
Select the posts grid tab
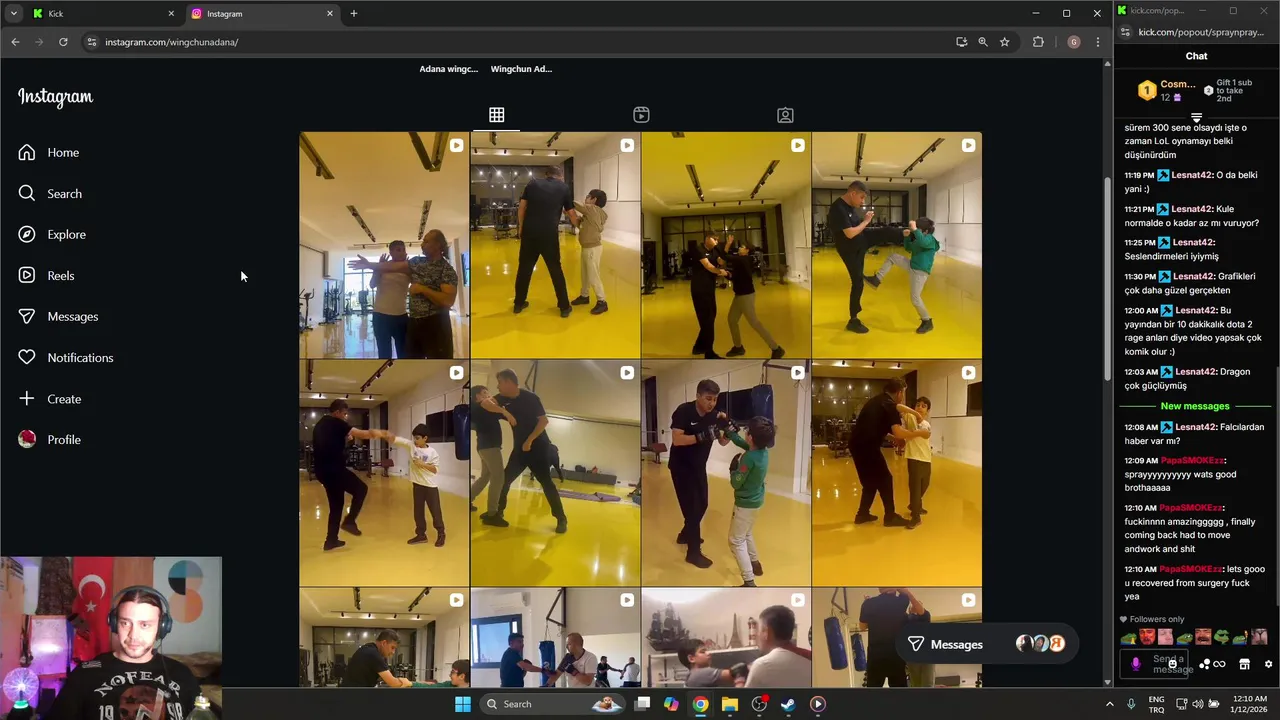point(496,115)
